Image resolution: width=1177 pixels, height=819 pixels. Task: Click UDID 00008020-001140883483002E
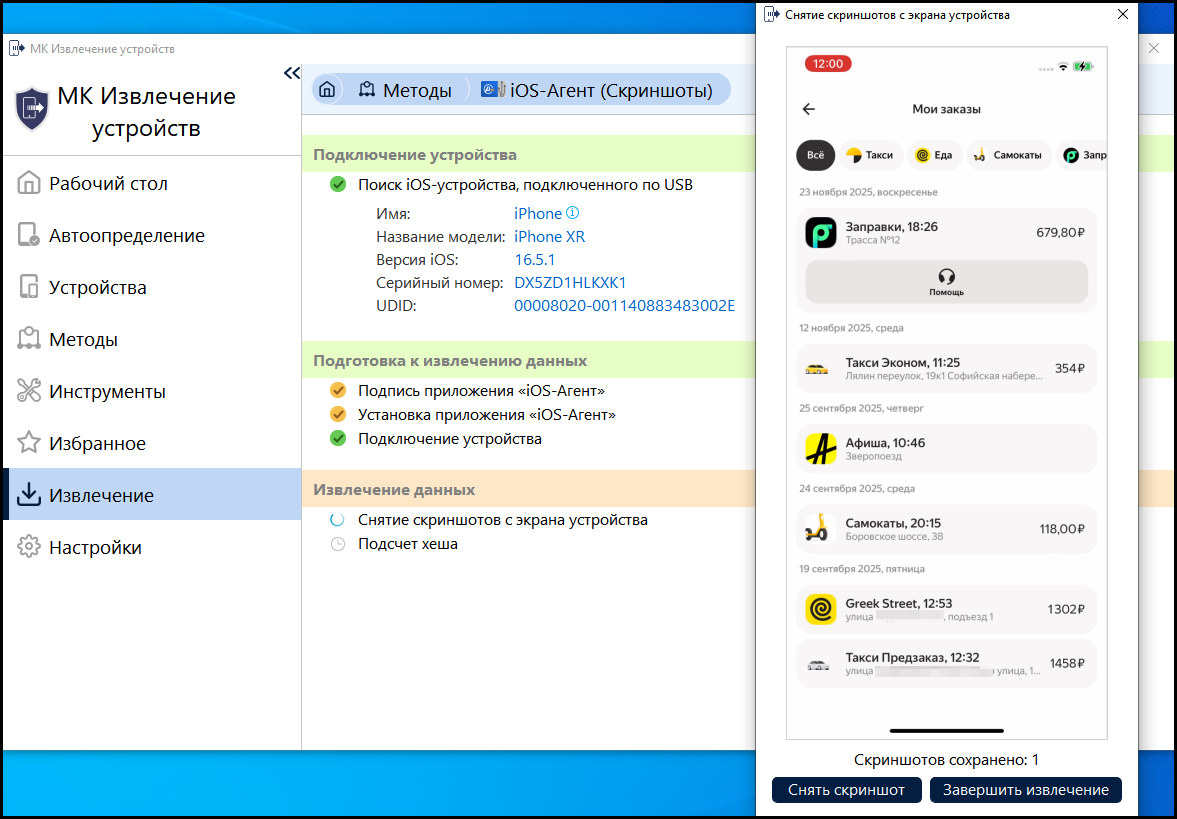[625, 306]
